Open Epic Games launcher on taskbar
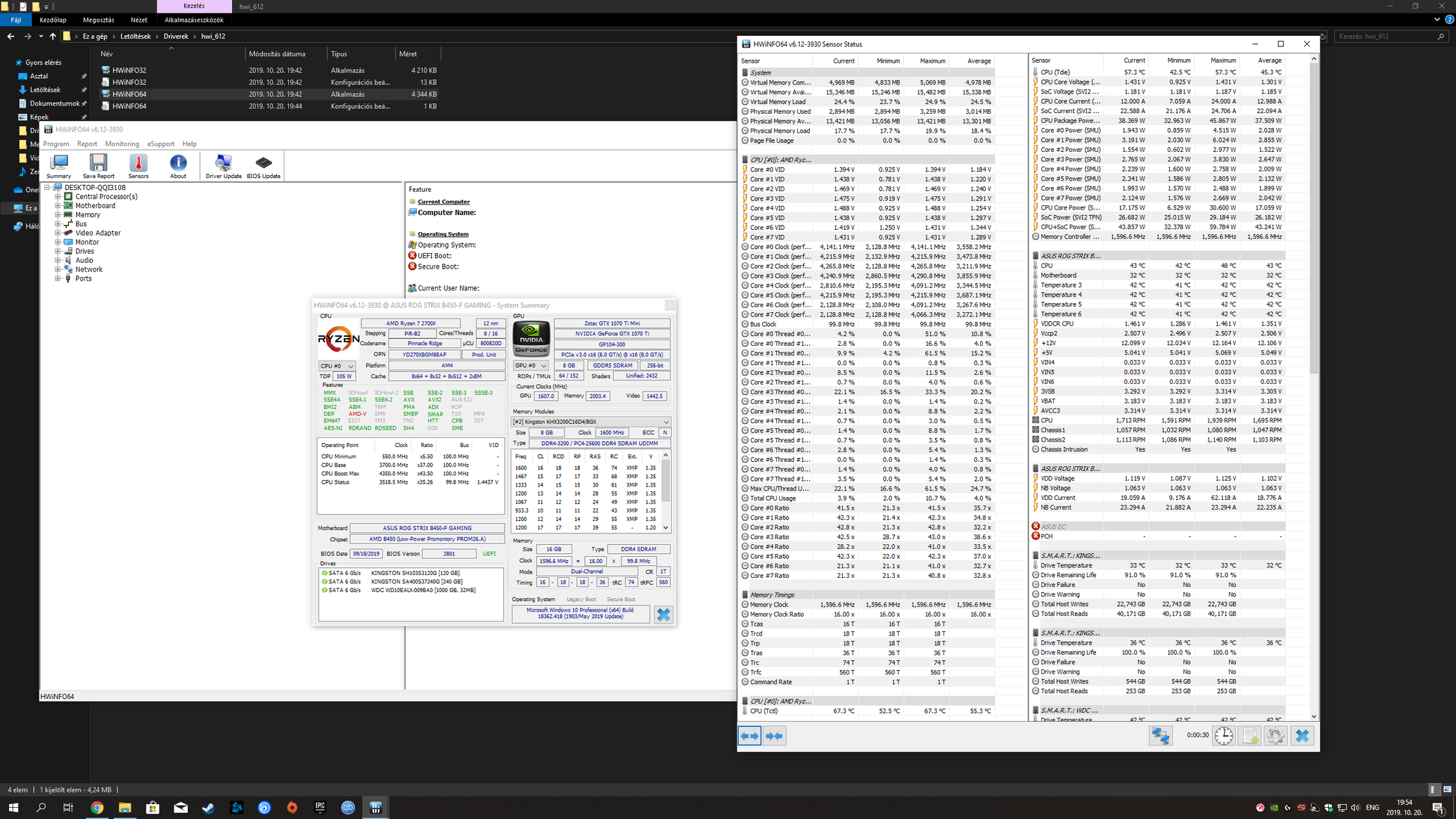The image size is (1456, 819). pyautogui.click(x=320, y=808)
